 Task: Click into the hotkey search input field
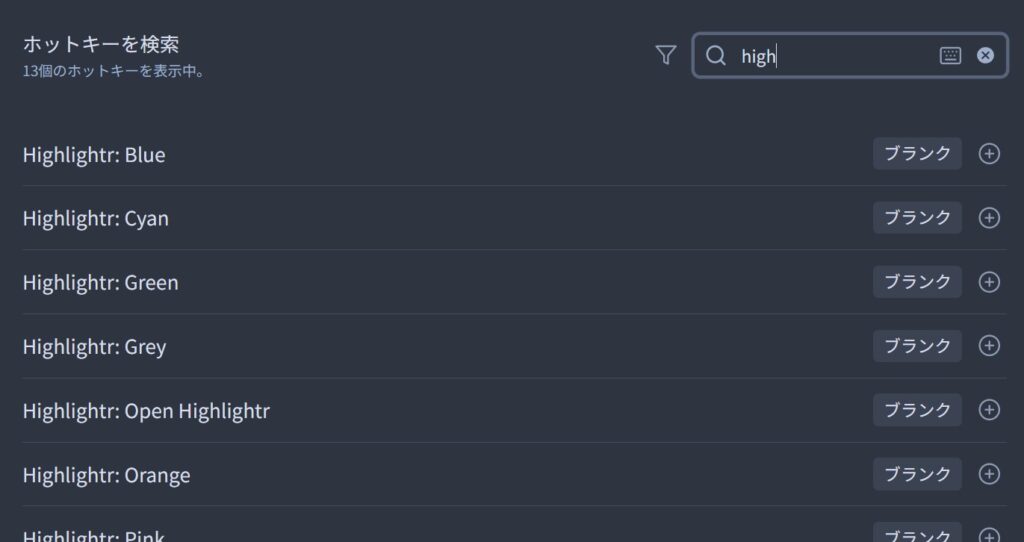pyautogui.click(x=836, y=56)
